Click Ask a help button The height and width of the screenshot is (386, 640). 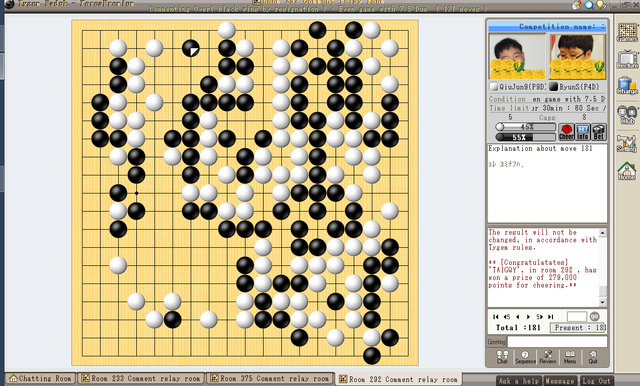point(518,381)
